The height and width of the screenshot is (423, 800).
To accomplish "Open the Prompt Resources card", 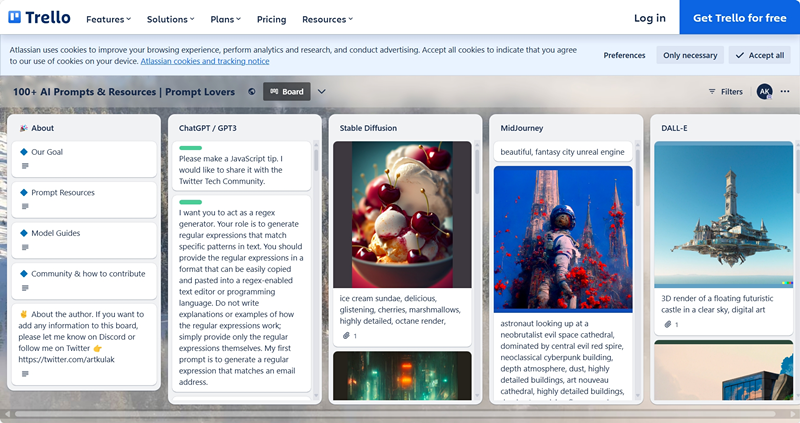I will click(84, 200).
